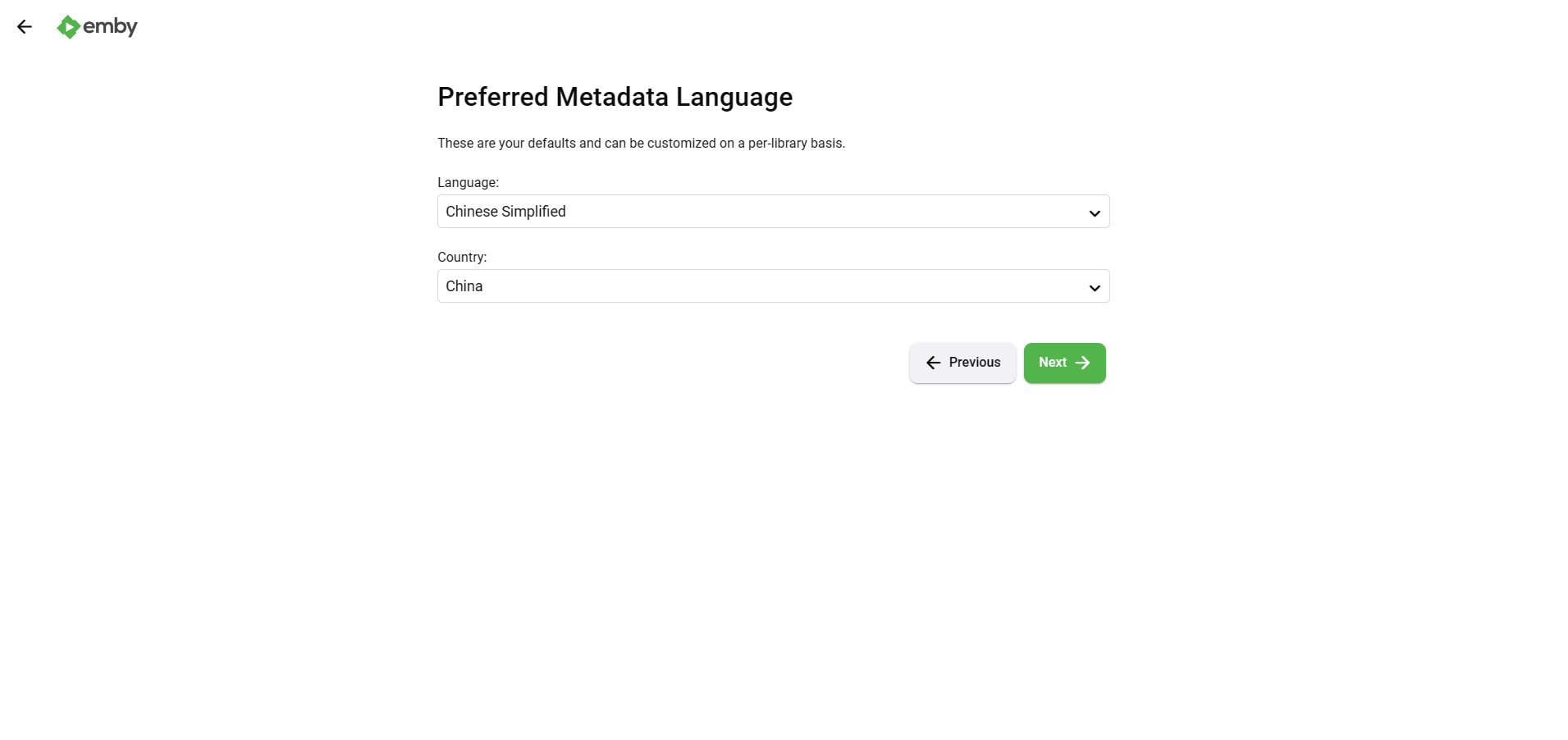Click the "Previous" label text
Viewport: 1568px width, 740px height.
(975, 363)
